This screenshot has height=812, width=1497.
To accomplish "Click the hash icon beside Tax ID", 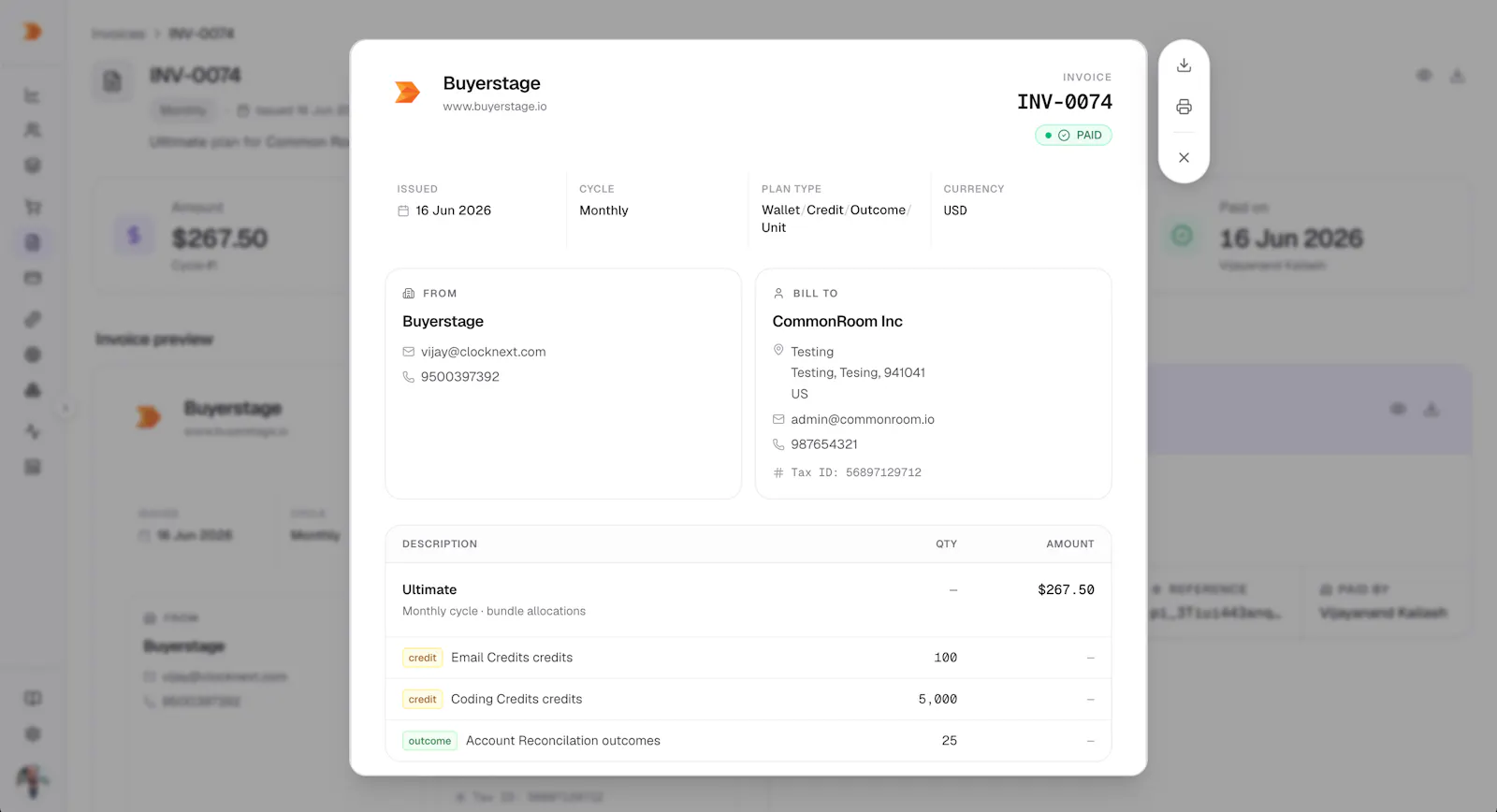I will (x=778, y=473).
